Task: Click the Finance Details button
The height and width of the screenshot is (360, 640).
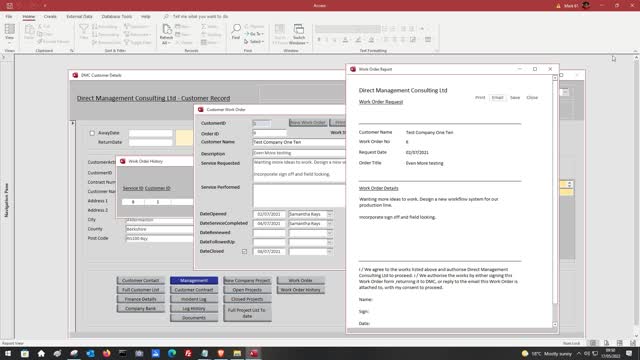Action: [x=140, y=300]
